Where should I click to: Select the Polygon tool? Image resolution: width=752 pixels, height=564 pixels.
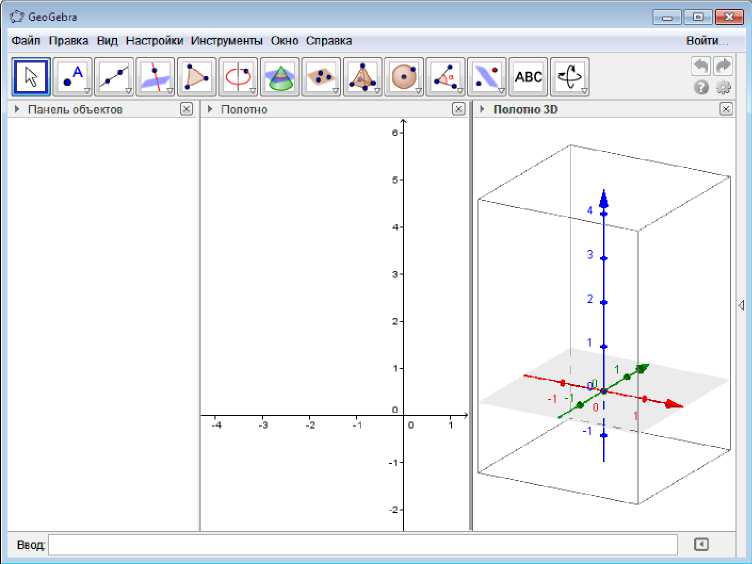point(196,77)
